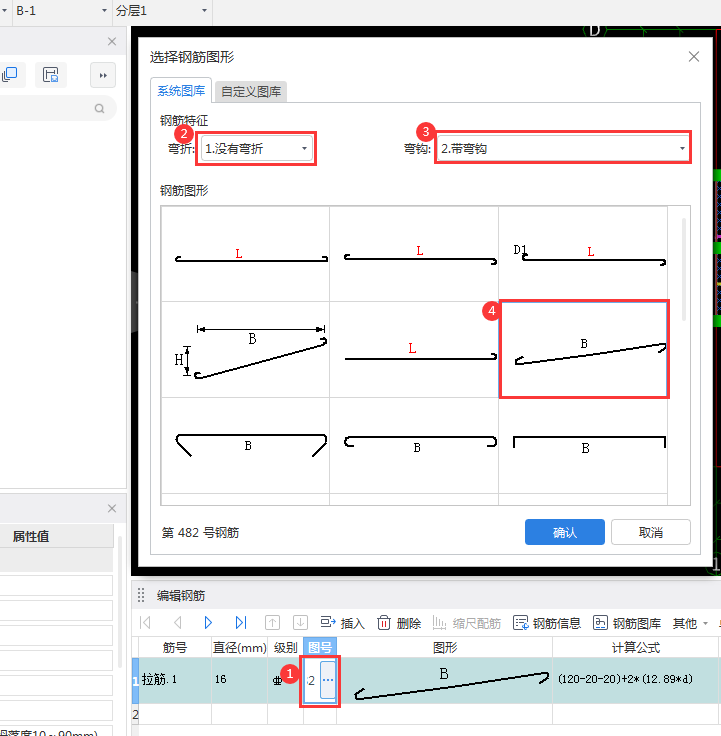Open the 分层1 layer dropdown

204,10
